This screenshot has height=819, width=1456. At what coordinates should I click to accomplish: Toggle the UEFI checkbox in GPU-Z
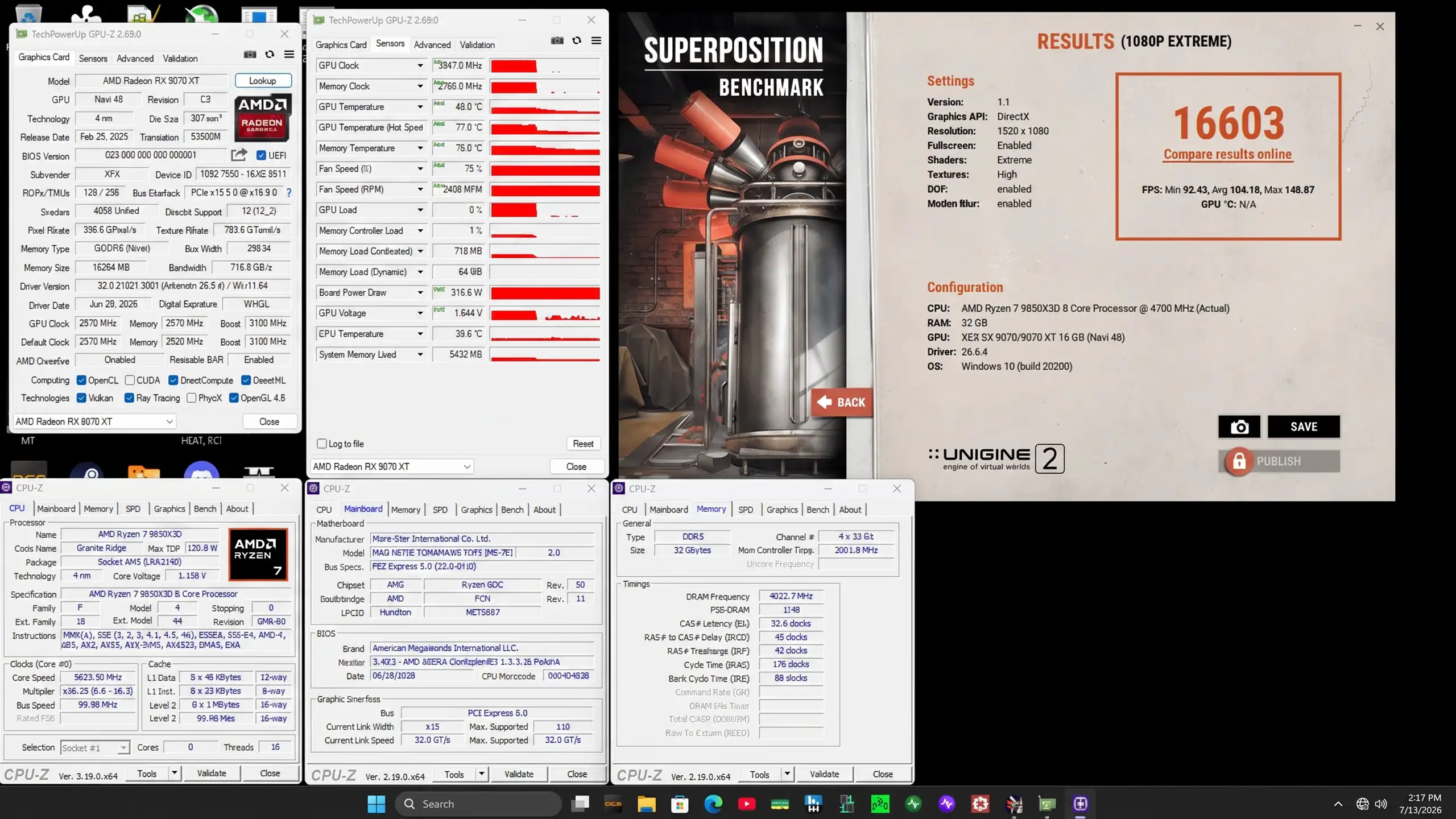click(x=261, y=155)
